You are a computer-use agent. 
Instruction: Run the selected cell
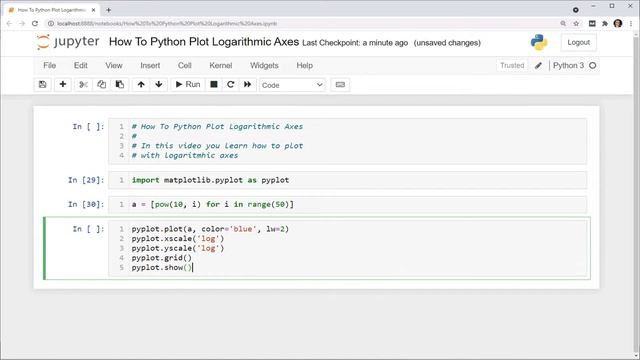188,84
